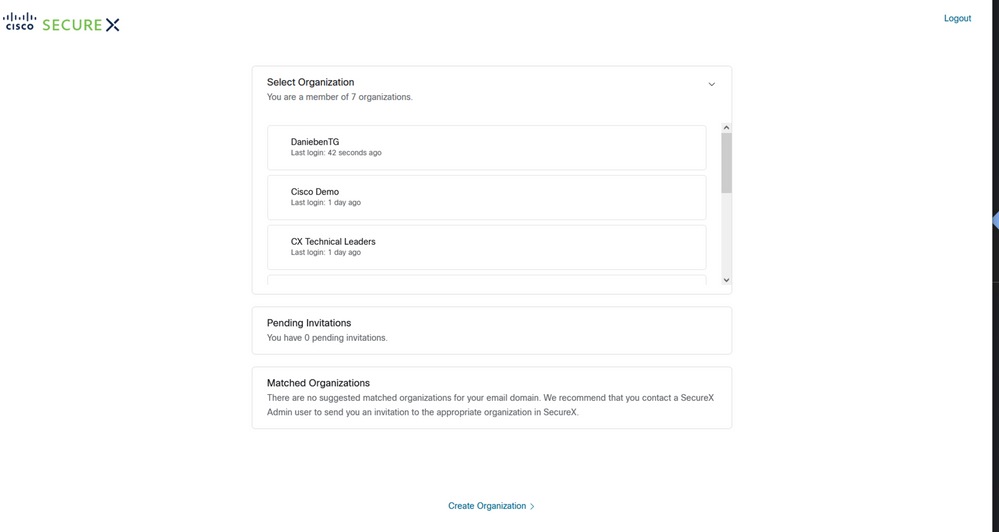Click the Select Organization panel title

(x=310, y=82)
